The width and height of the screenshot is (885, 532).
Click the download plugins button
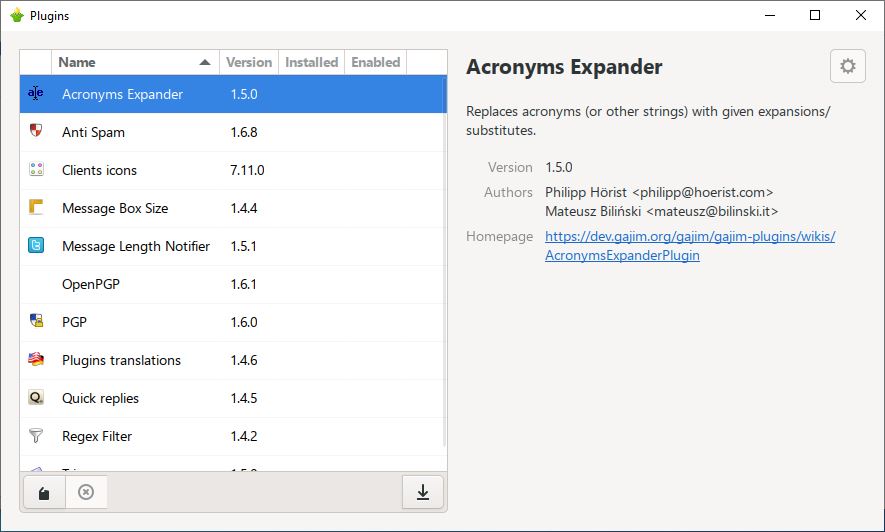423,493
